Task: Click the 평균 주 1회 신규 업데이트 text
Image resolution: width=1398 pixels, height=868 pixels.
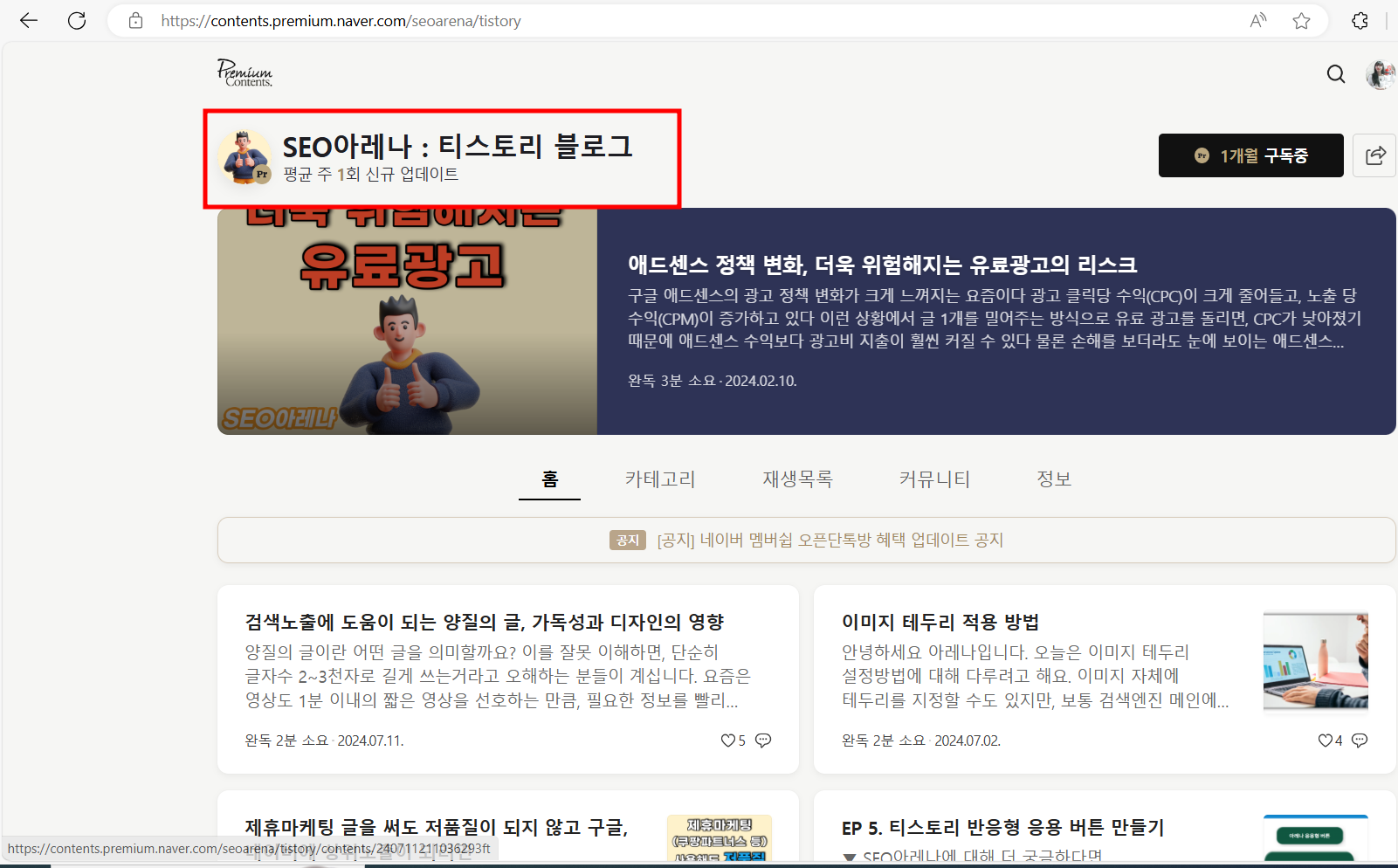Action: pyautogui.click(x=371, y=174)
